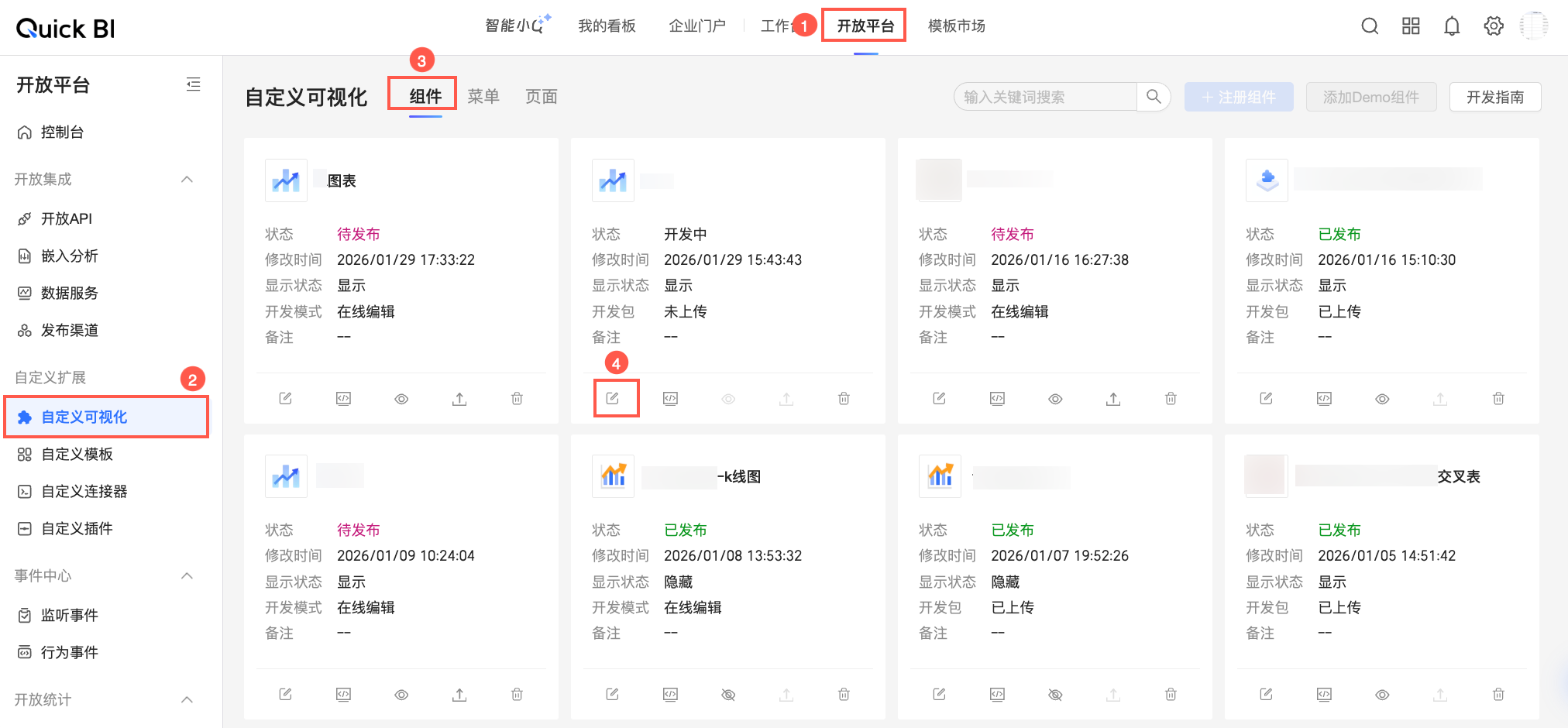
Task: Open code icon on the 交叉表 card
Action: click(x=1324, y=694)
